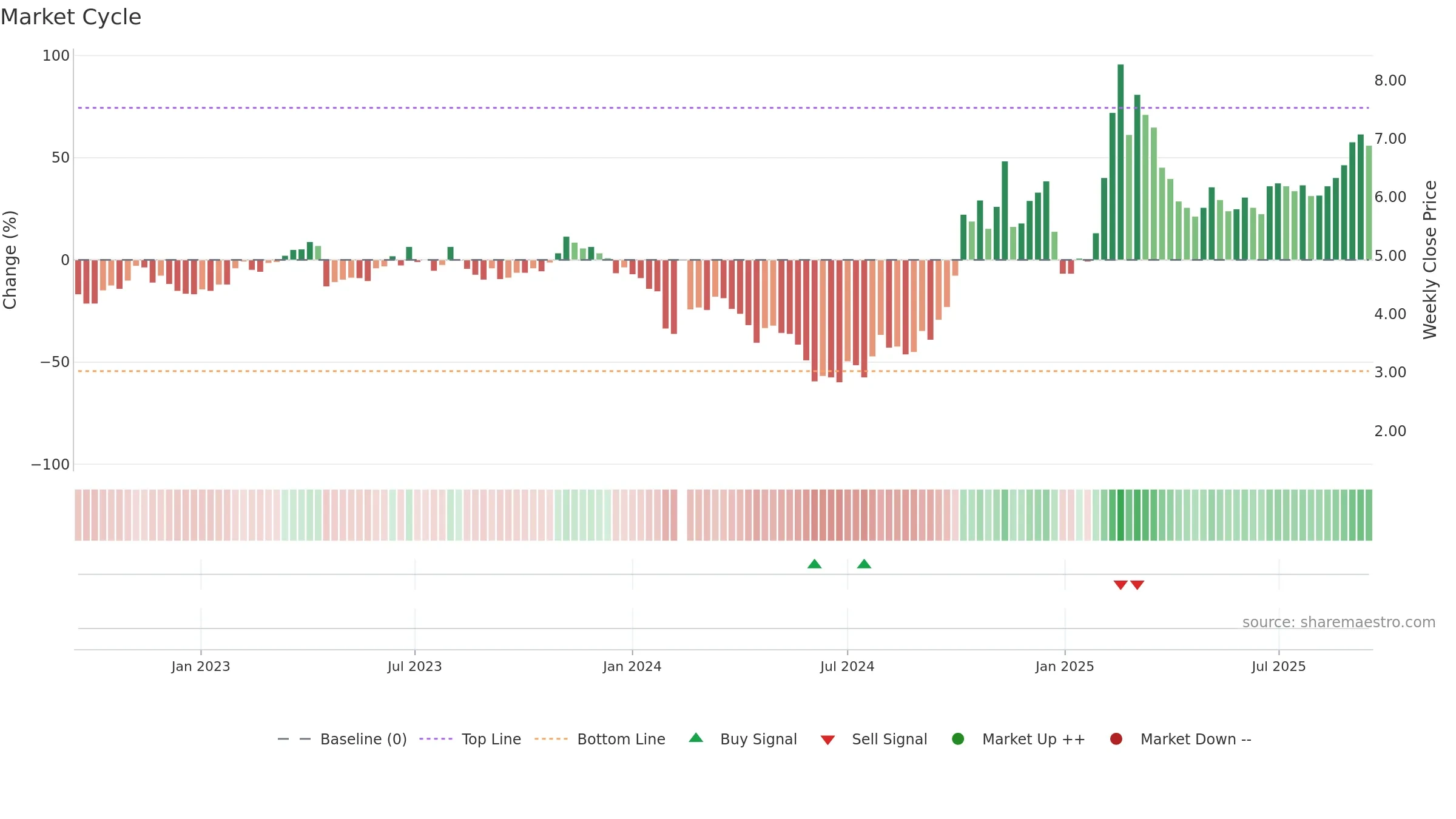The width and height of the screenshot is (1456, 819).
Task: Click the Jul 2023 x-axis label
Action: [x=415, y=666]
